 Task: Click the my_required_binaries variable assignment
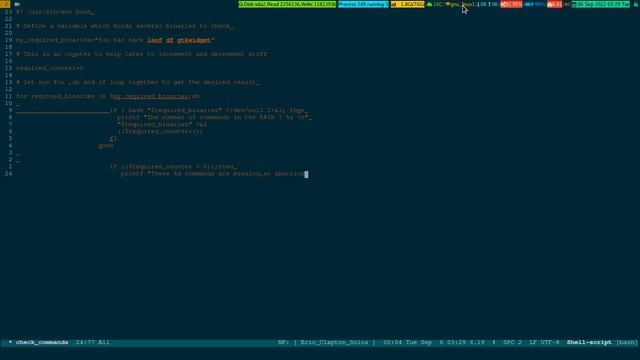tap(115, 40)
